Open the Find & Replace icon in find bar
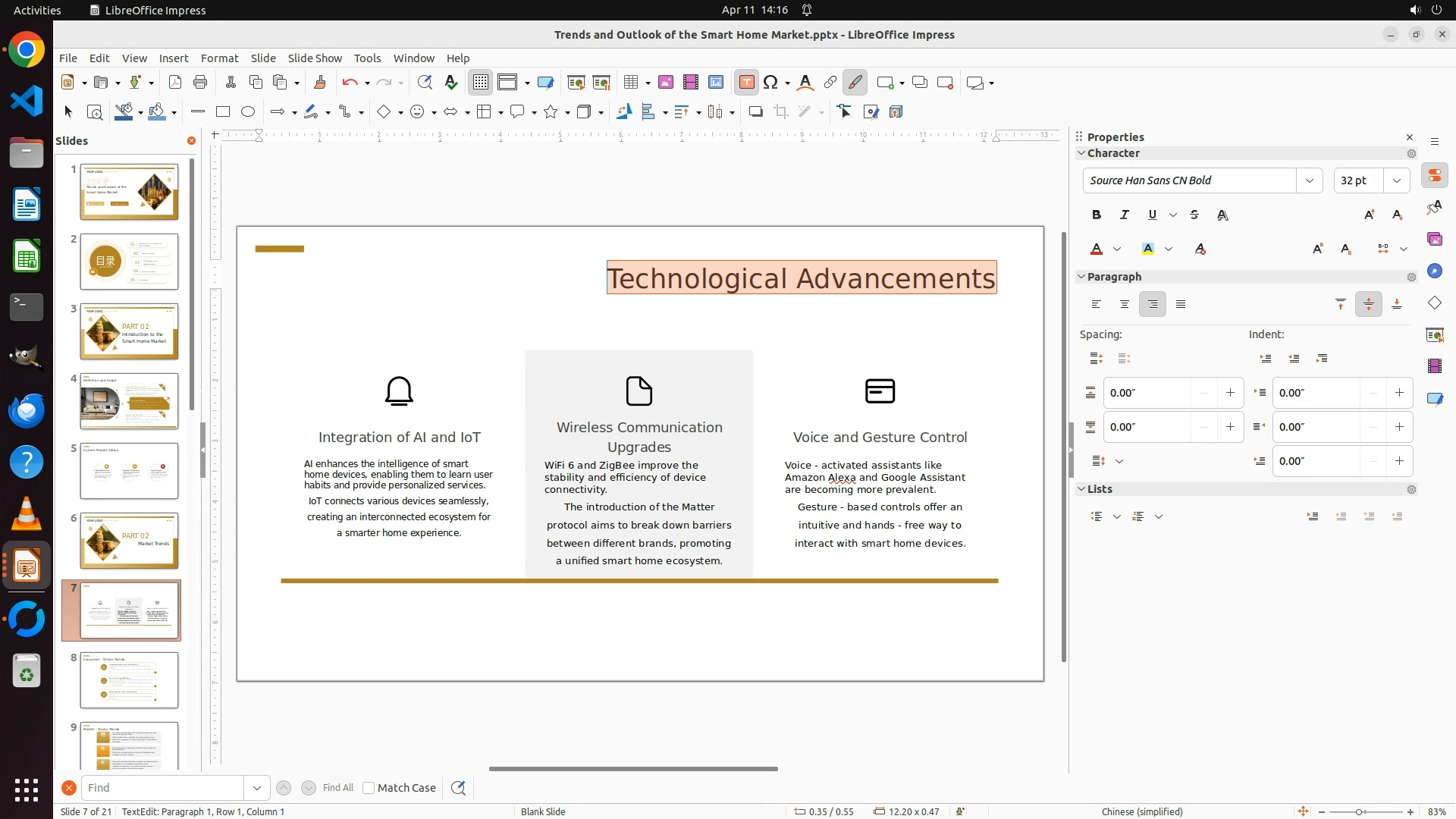Image resolution: width=1456 pixels, height=819 pixels. point(458,788)
